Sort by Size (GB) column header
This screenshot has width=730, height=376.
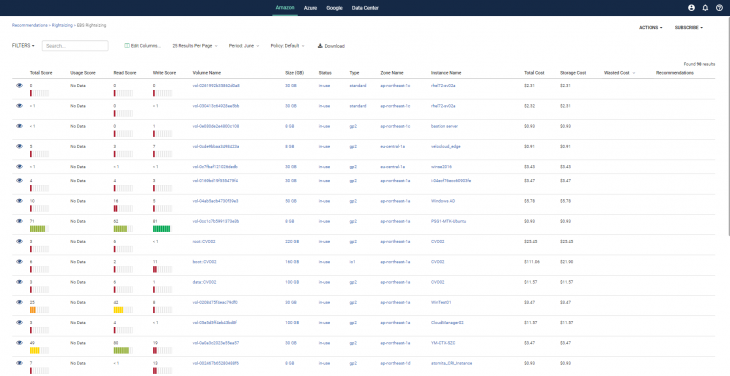point(295,73)
